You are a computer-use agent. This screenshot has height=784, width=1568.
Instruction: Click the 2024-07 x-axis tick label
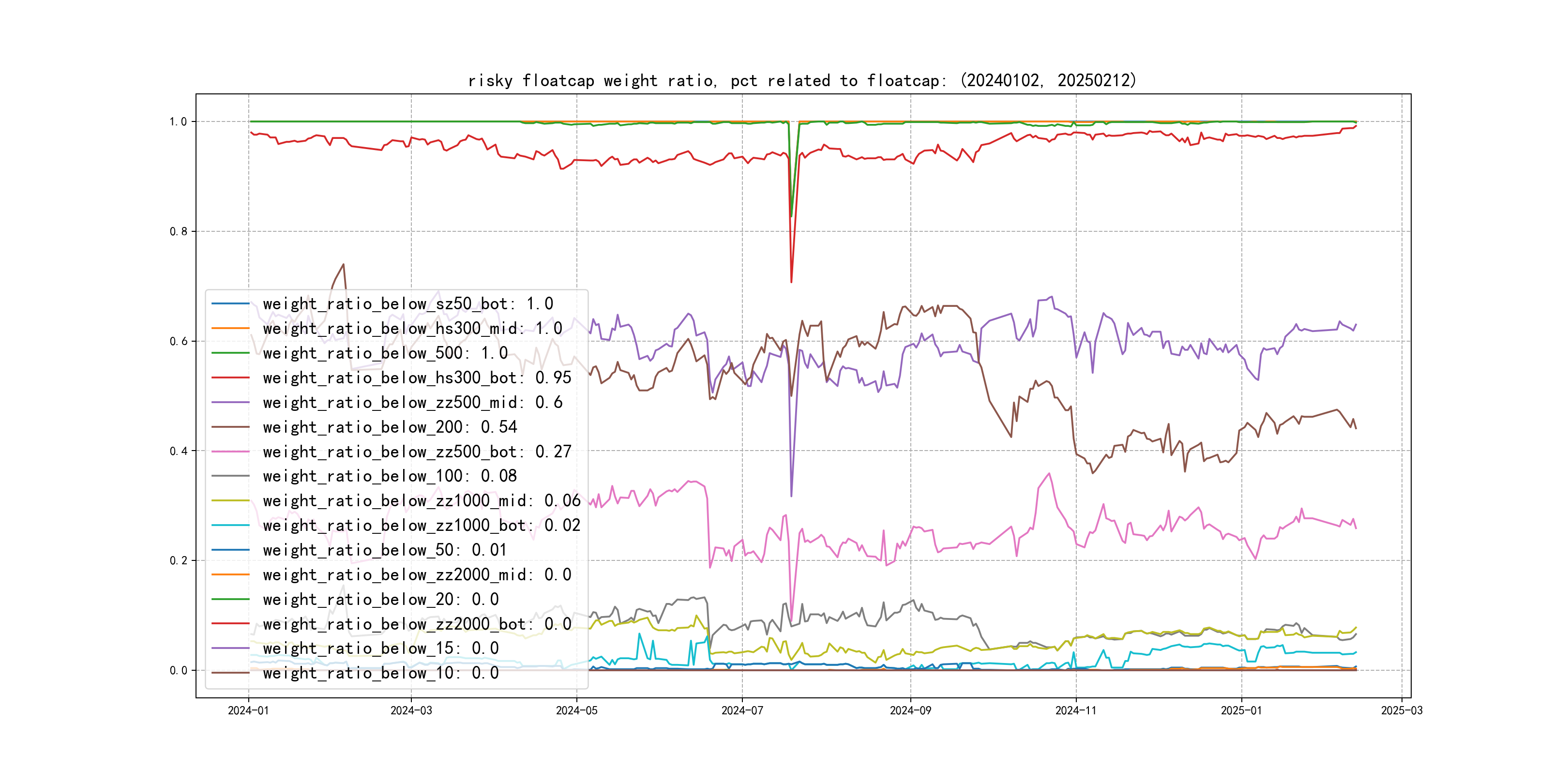click(741, 711)
